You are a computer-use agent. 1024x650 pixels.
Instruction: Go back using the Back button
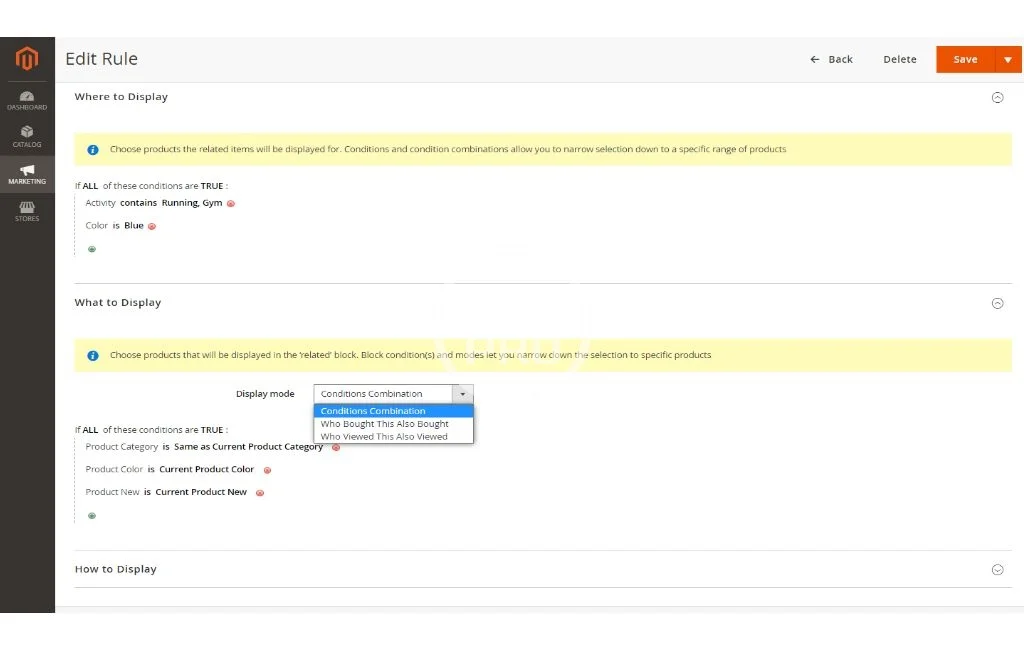coord(832,60)
